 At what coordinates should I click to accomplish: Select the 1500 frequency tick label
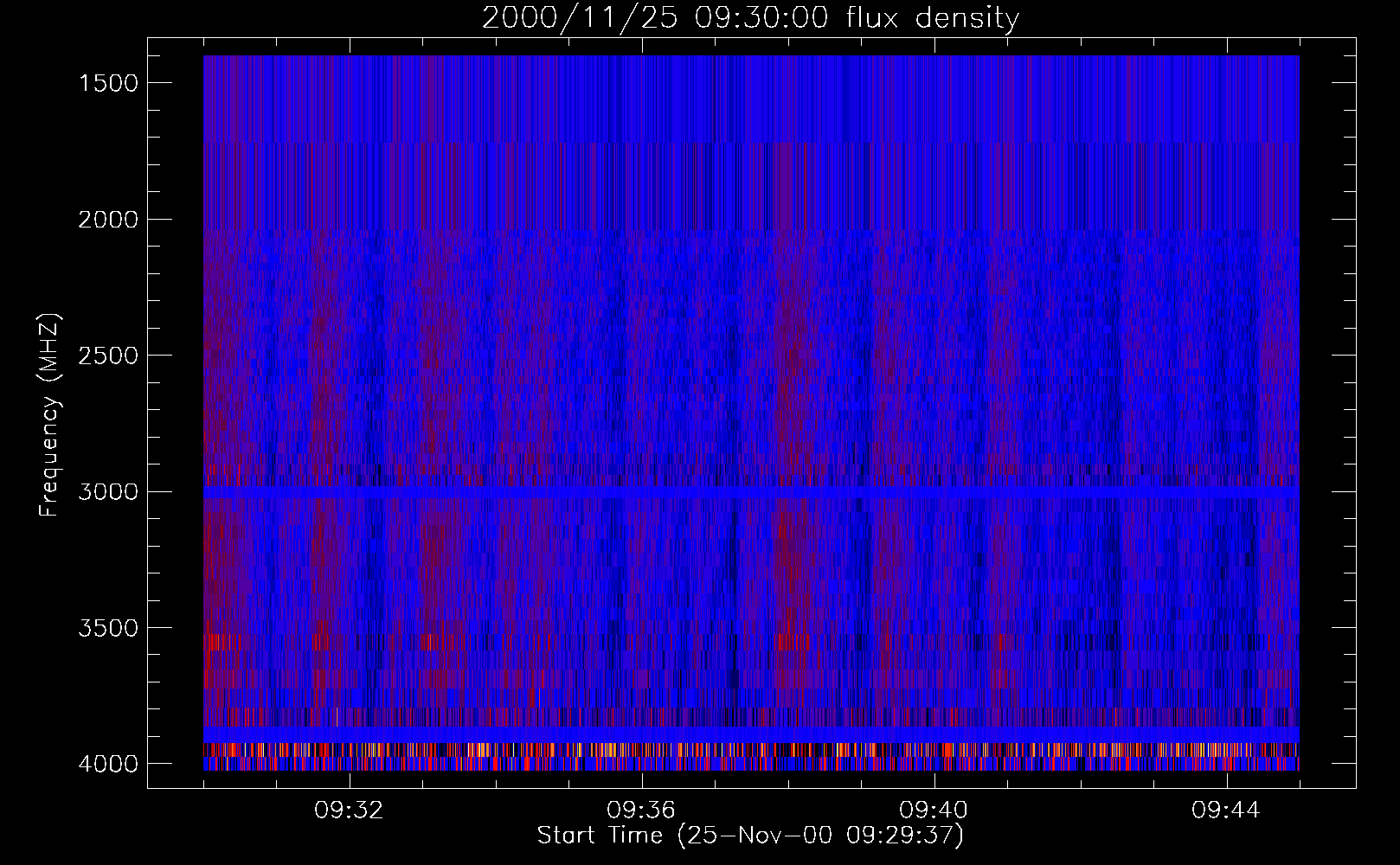[108, 83]
